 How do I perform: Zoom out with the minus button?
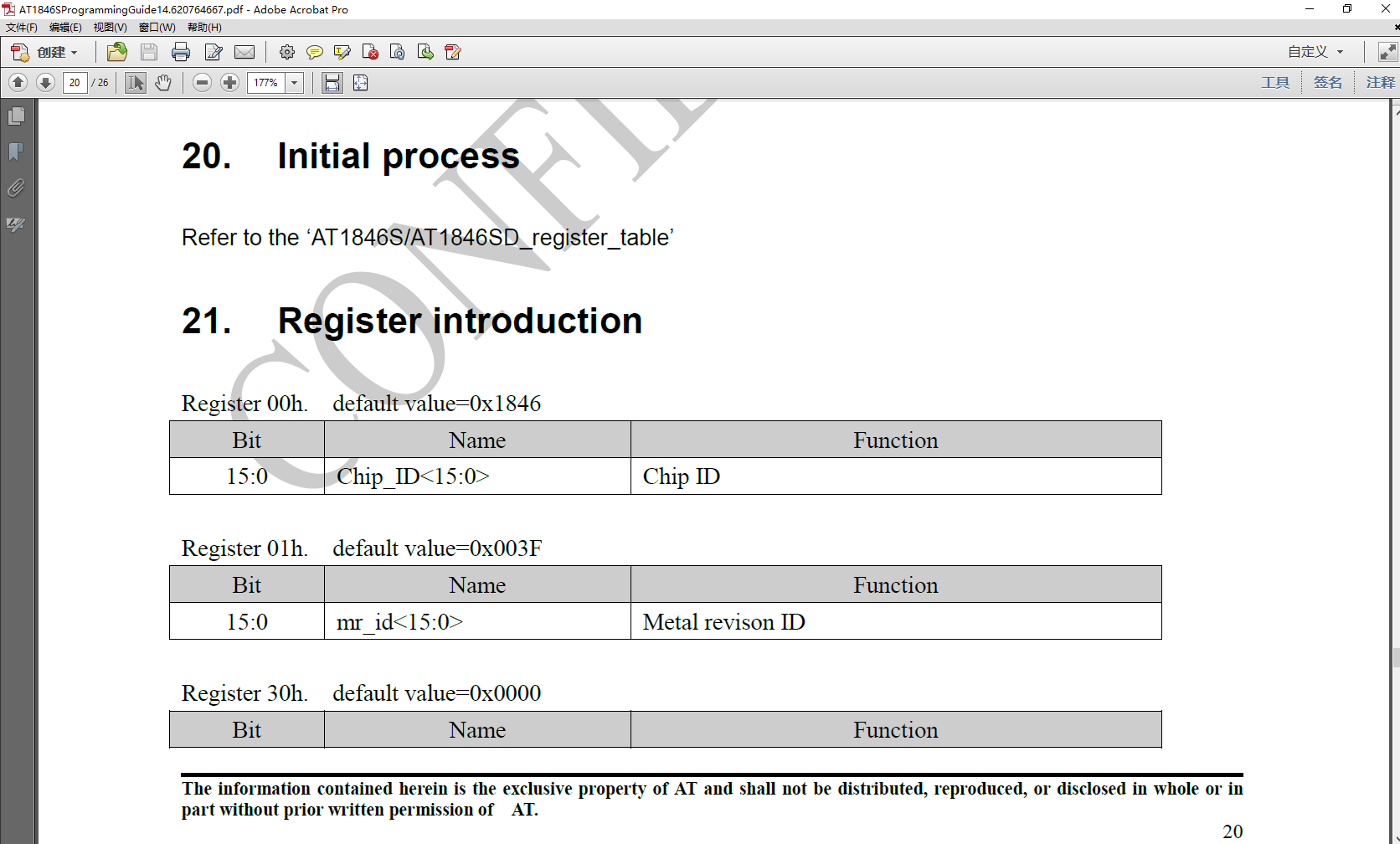(x=202, y=82)
